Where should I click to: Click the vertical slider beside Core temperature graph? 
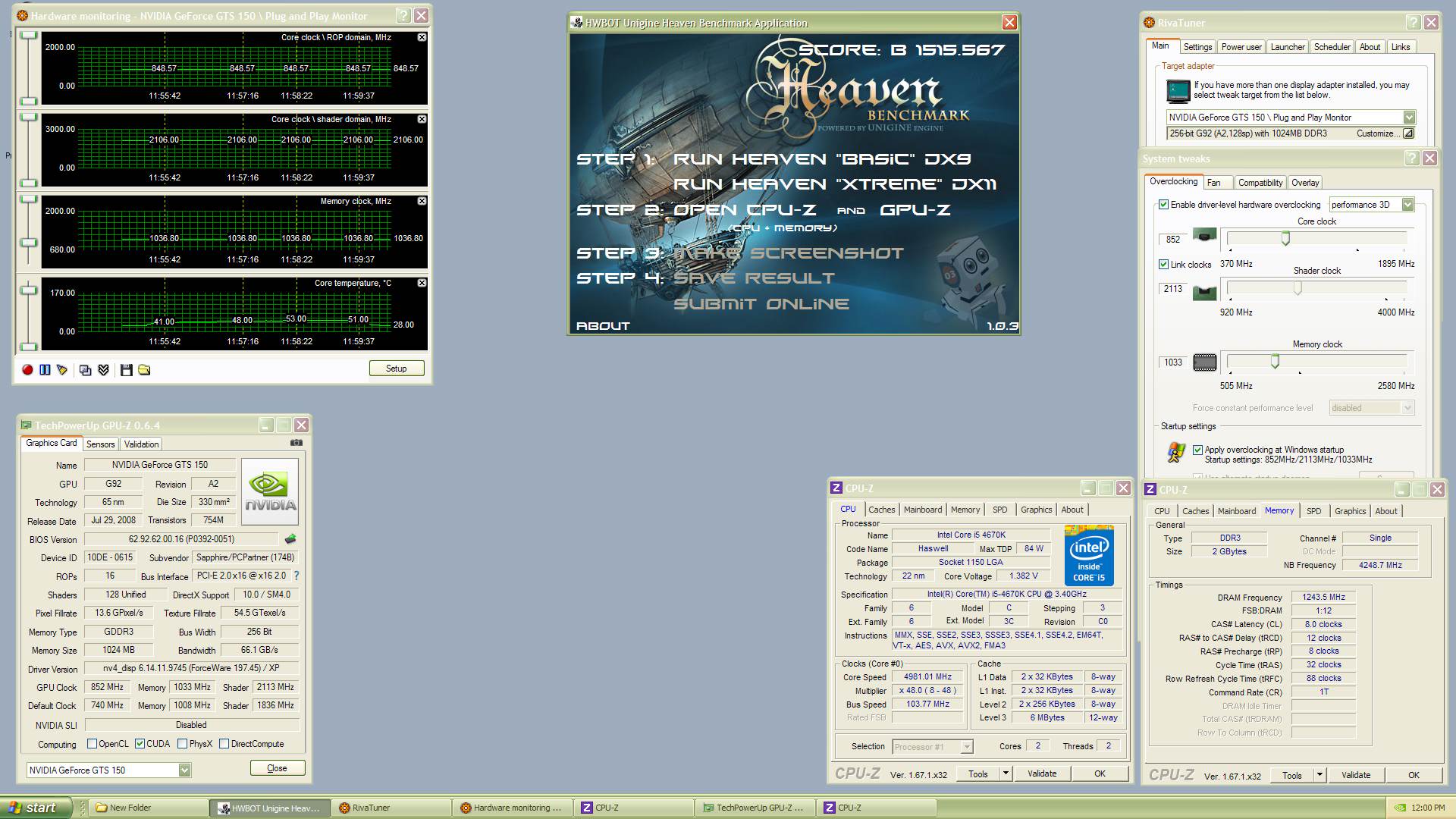point(29,318)
